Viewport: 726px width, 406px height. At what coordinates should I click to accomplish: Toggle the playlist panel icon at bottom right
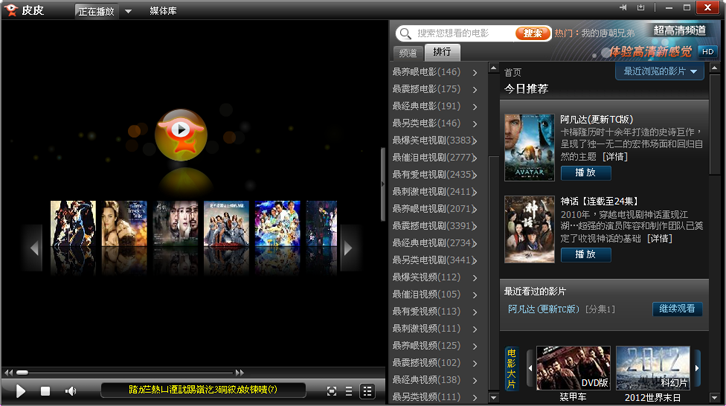tap(368, 390)
